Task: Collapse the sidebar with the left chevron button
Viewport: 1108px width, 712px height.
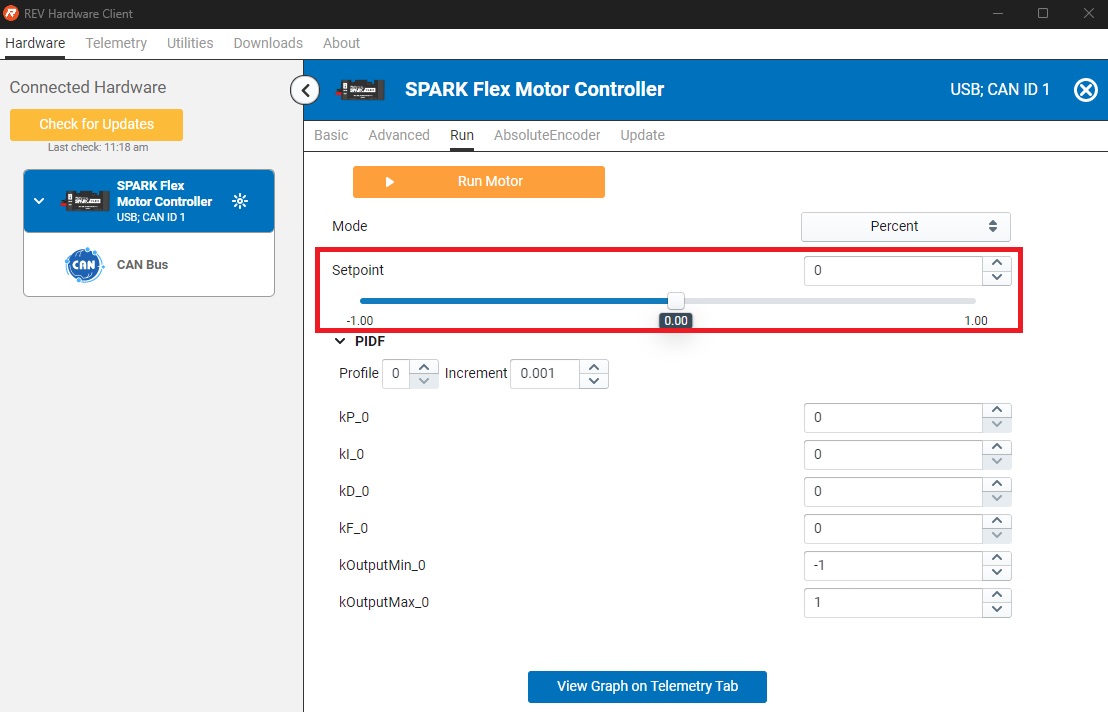Action: (x=305, y=90)
